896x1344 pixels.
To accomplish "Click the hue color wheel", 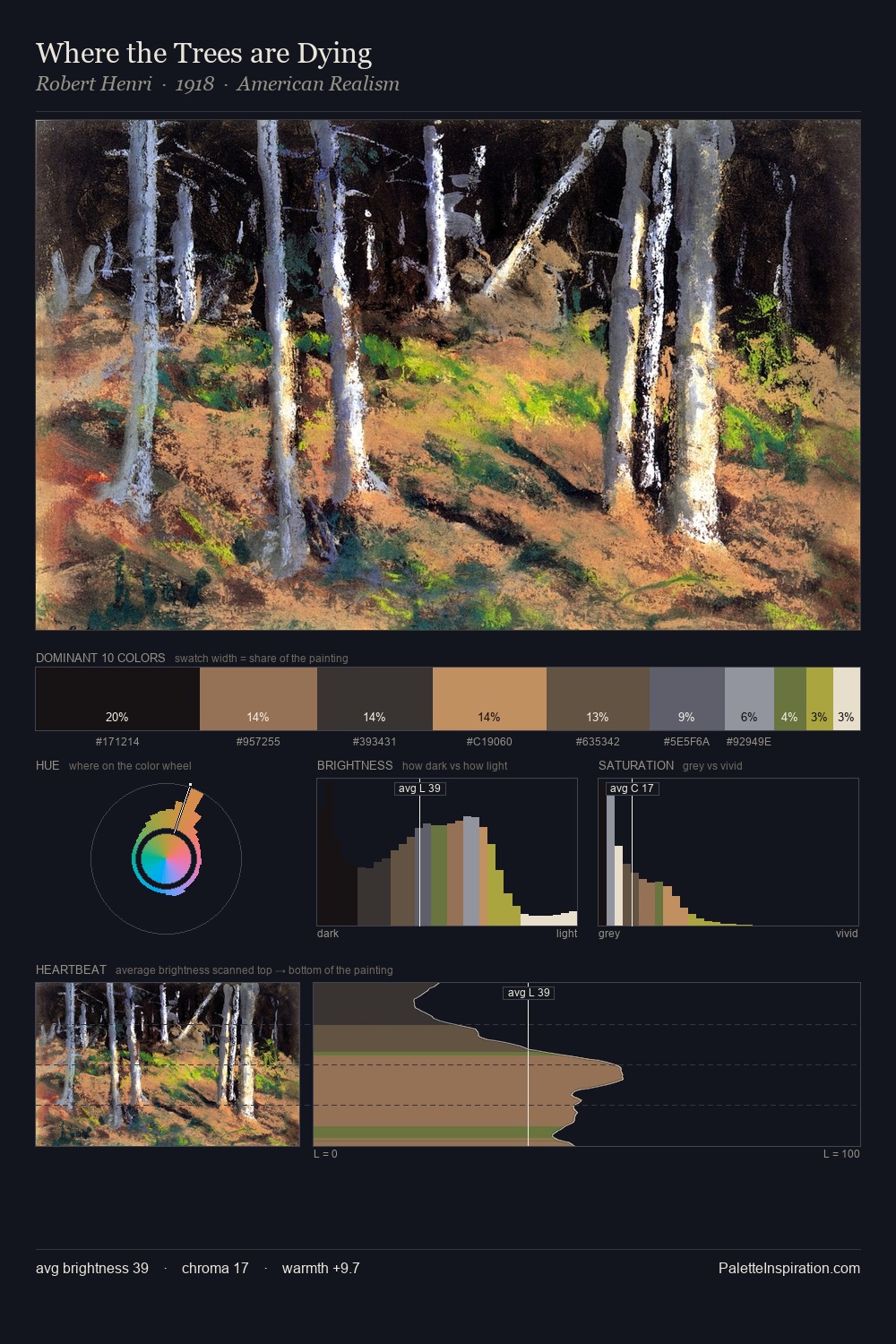I will pyautogui.click(x=166, y=858).
